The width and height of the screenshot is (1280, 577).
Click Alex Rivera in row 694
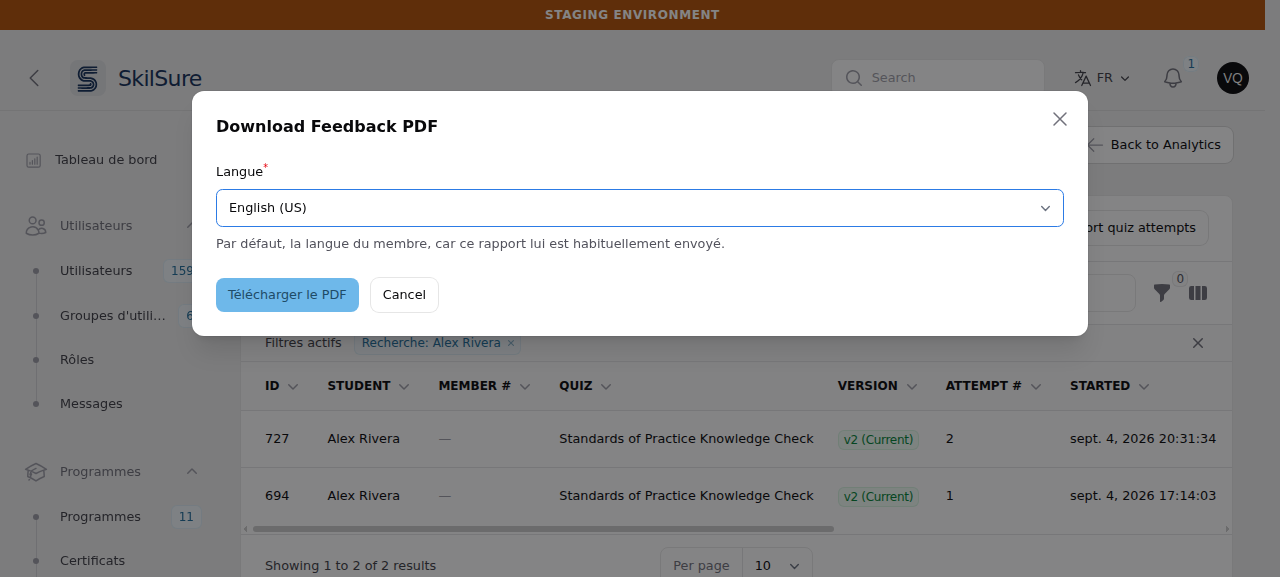pyautogui.click(x=363, y=496)
